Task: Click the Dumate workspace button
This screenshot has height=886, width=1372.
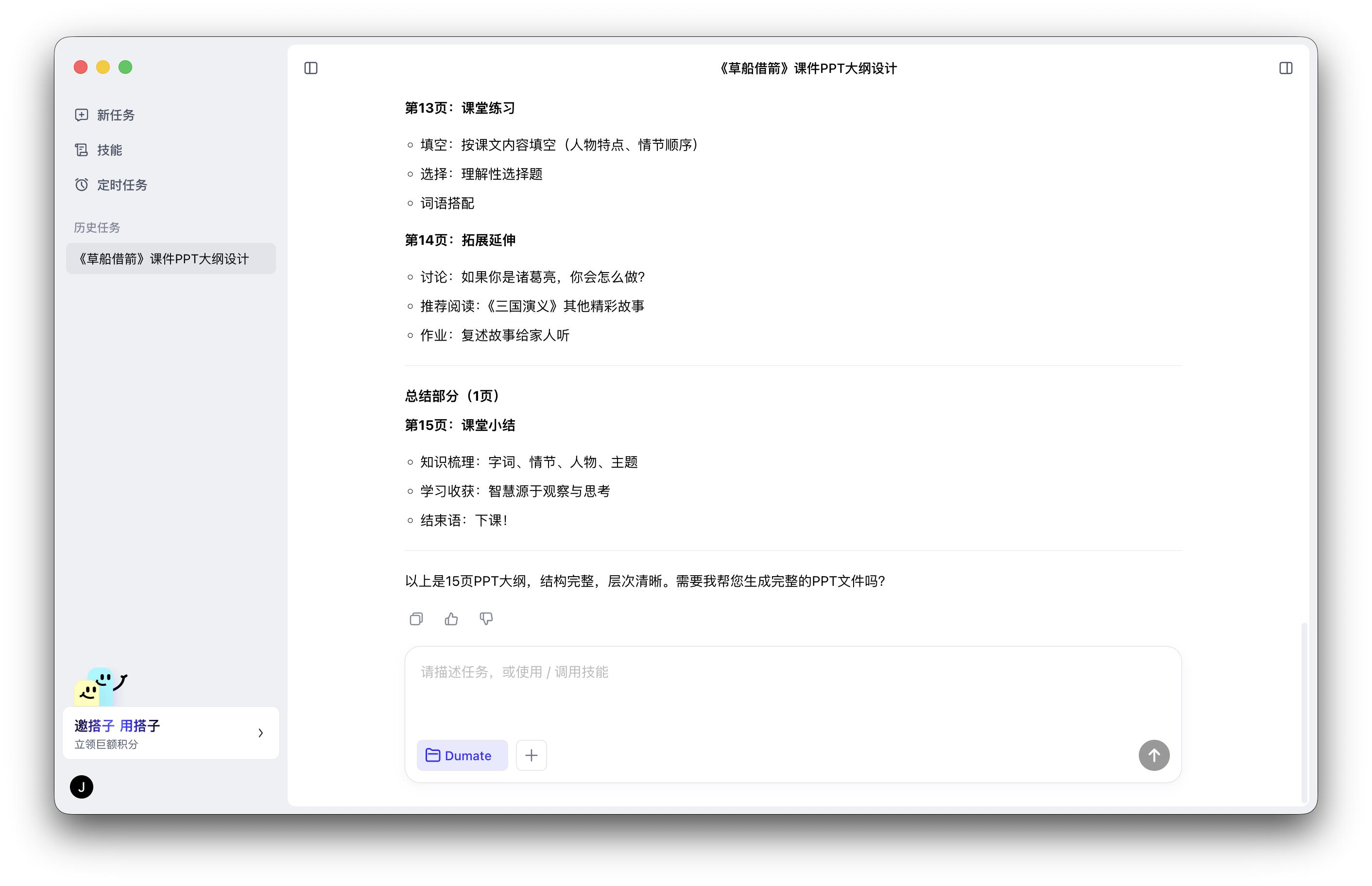Action: (463, 755)
